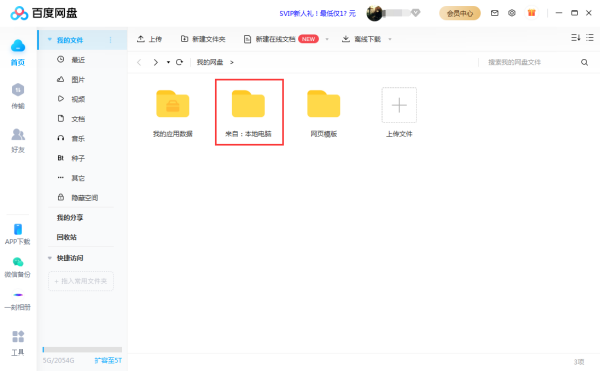Viewport: 600px width, 371px height.
Task: Open the settings gear icon
Action: point(512,13)
